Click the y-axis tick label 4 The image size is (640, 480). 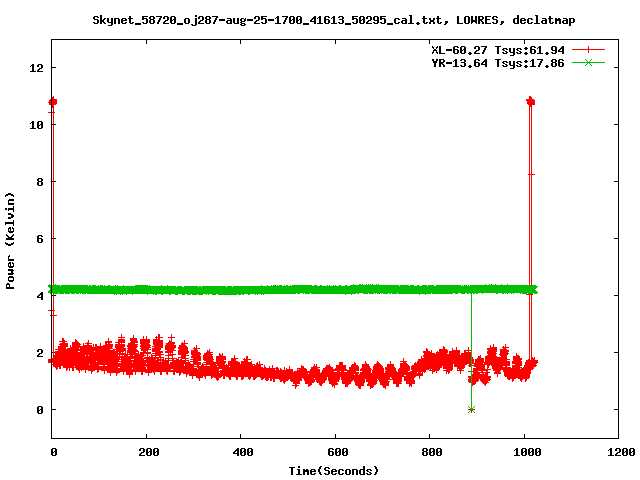(x=40, y=296)
